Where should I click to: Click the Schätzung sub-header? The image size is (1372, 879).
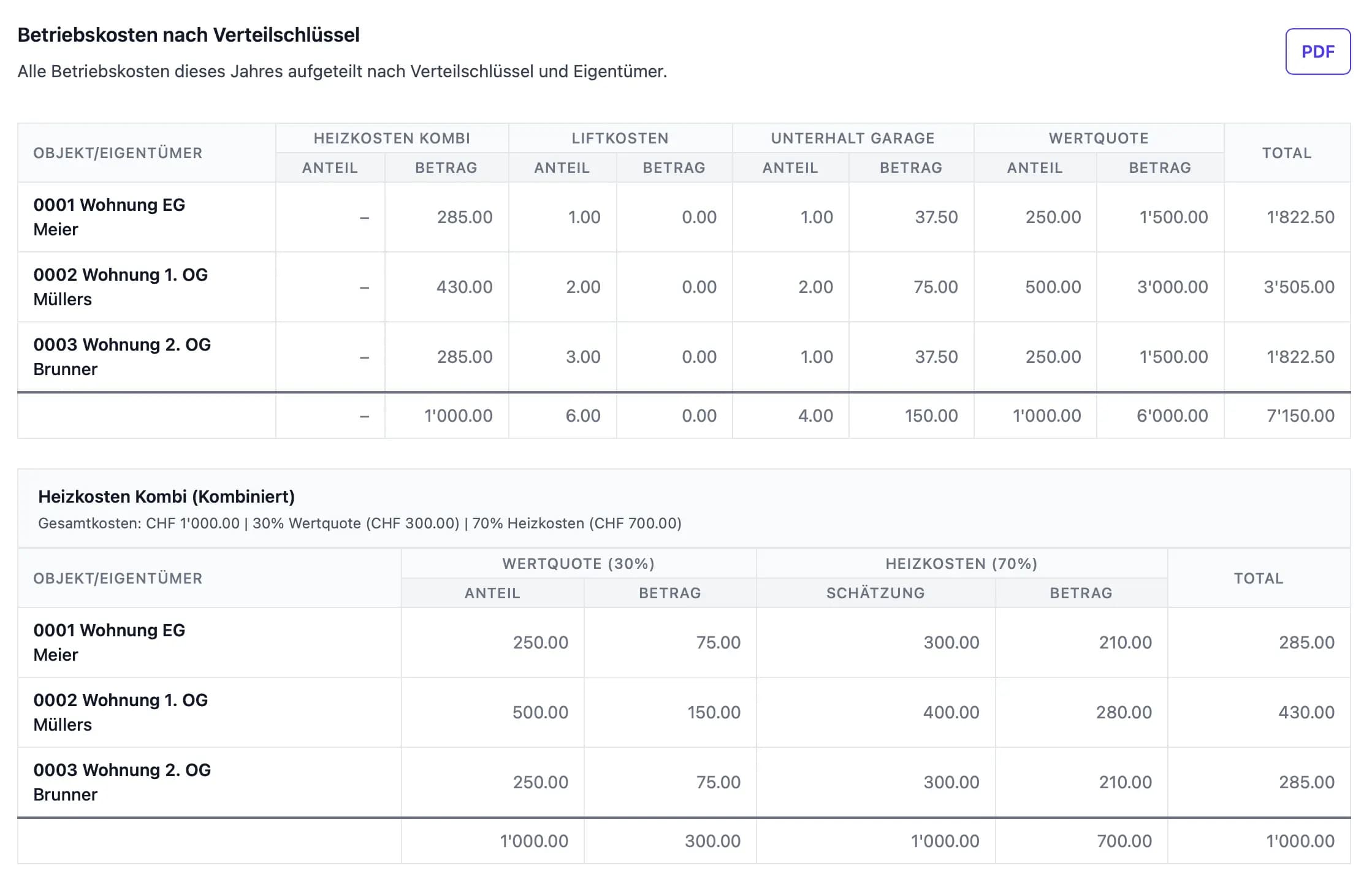[875, 593]
